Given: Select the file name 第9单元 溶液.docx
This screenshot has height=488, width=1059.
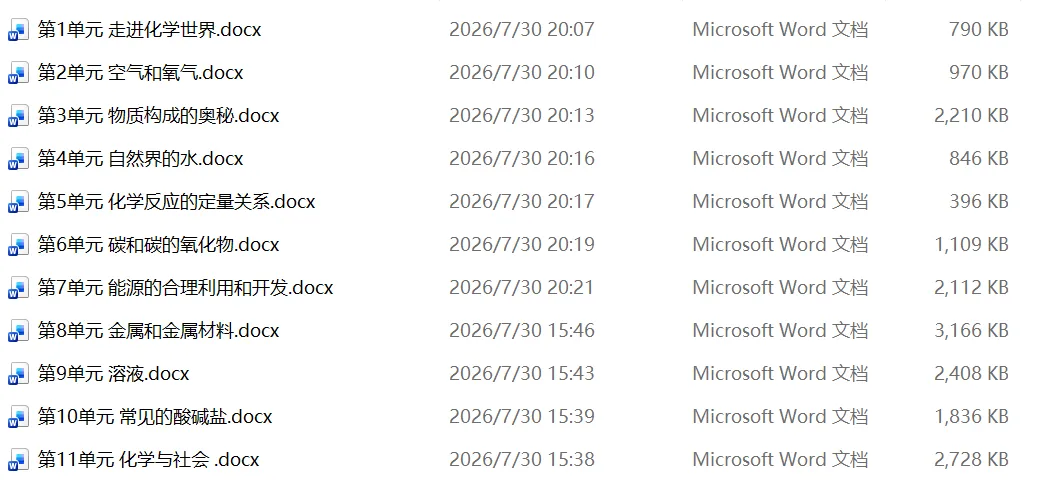Looking at the screenshot, I should tap(113, 374).
